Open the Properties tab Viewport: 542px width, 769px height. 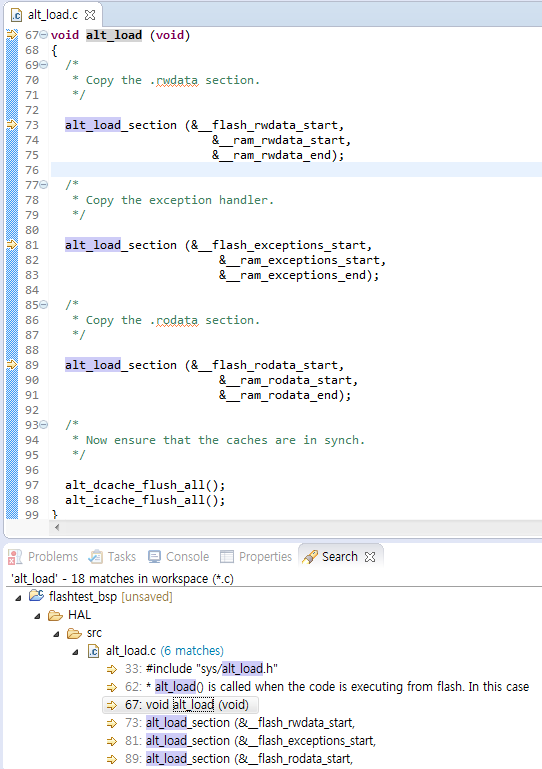click(256, 557)
